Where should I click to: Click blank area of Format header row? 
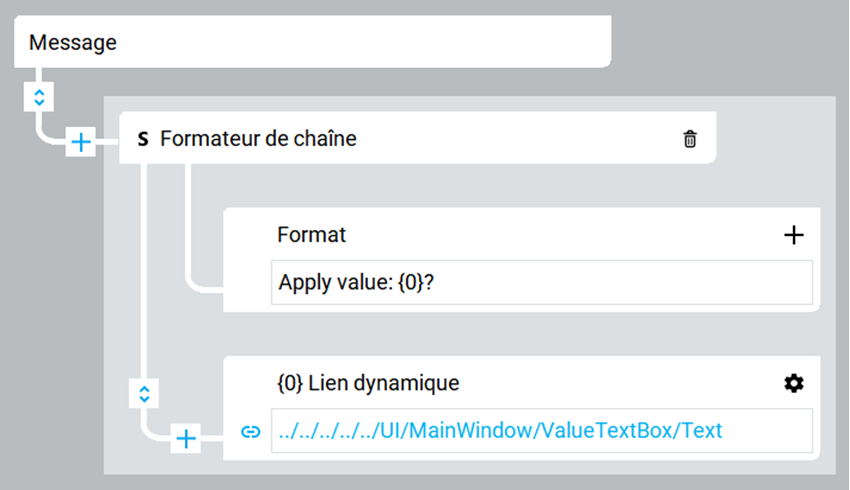tap(560, 235)
